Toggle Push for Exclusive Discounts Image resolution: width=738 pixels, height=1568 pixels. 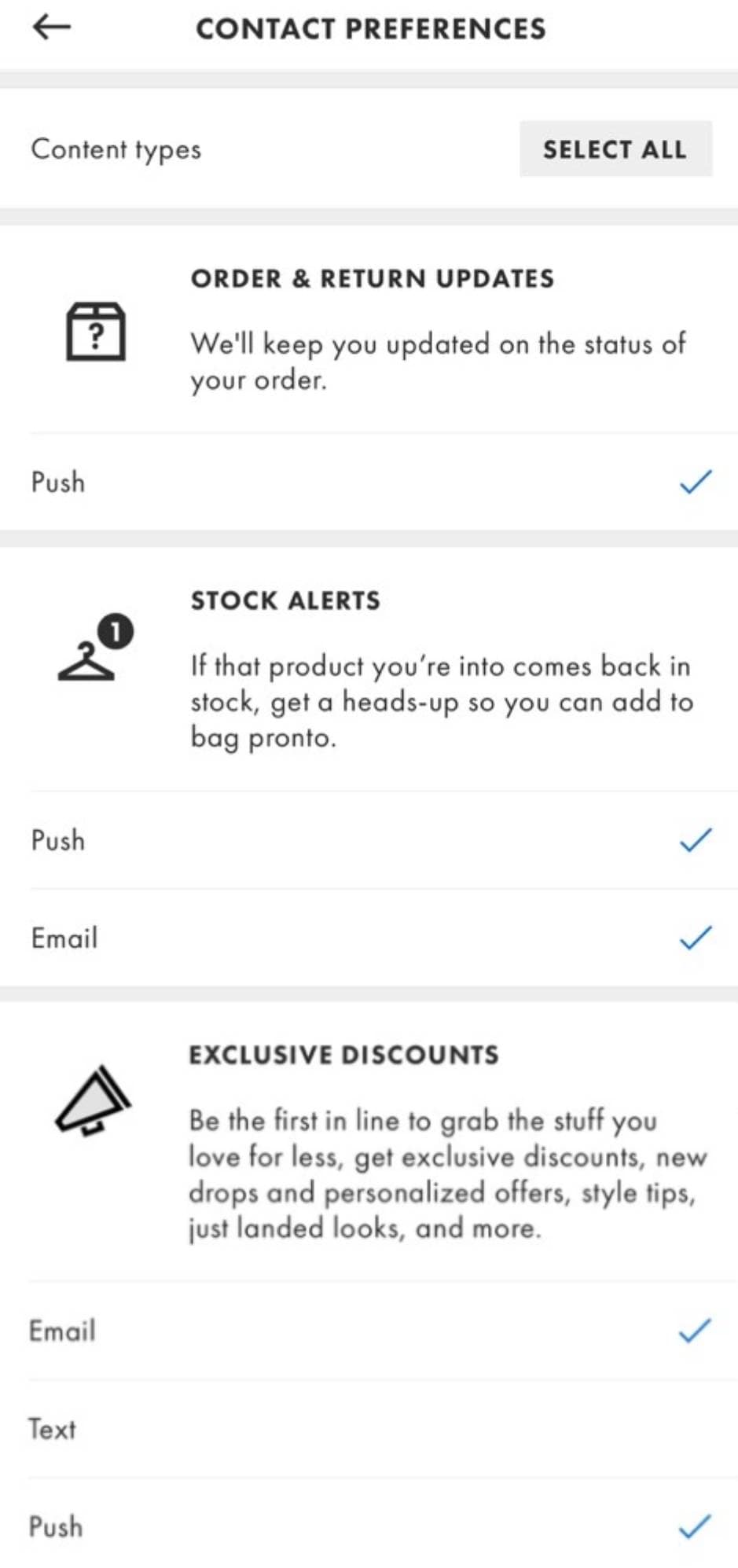(695, 1527)
